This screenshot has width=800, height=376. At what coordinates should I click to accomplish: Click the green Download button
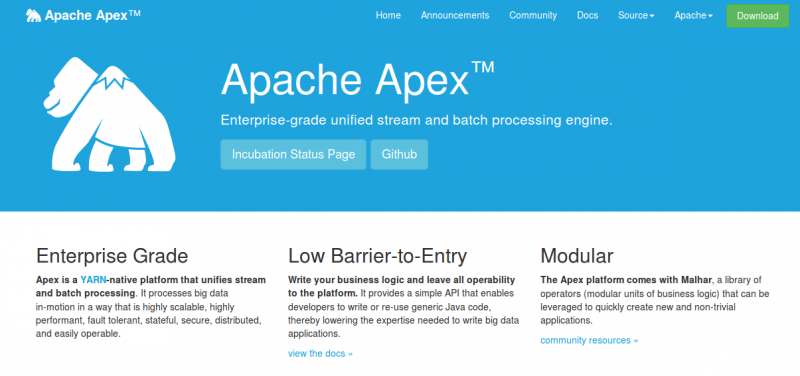[x=758, y=16]
